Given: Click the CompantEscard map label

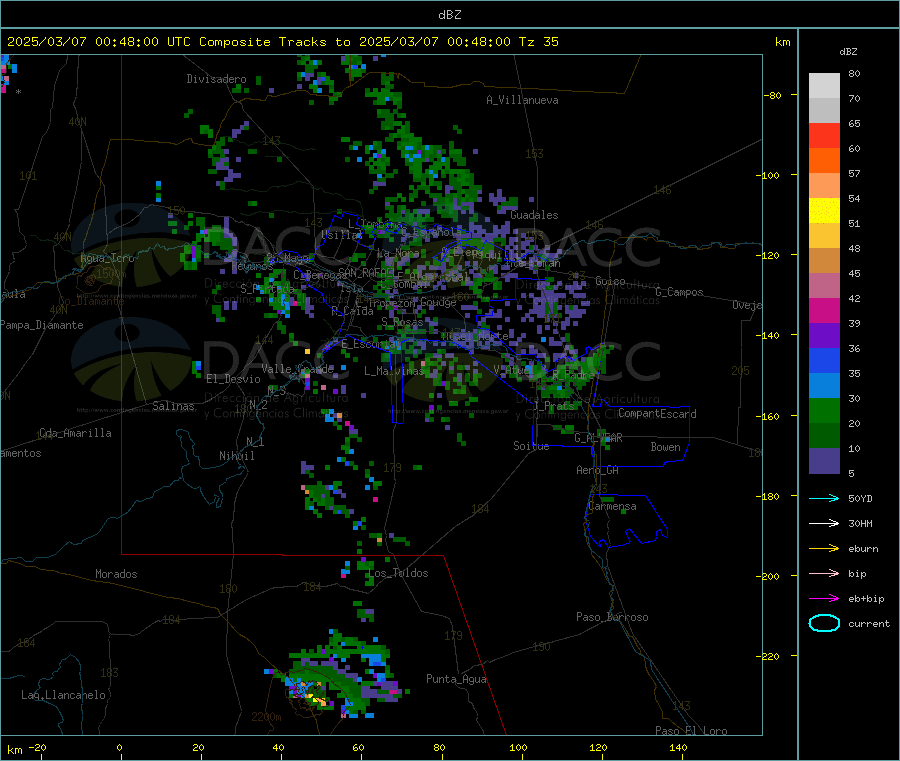Looking at the screenshot, I should coord(657,413).
